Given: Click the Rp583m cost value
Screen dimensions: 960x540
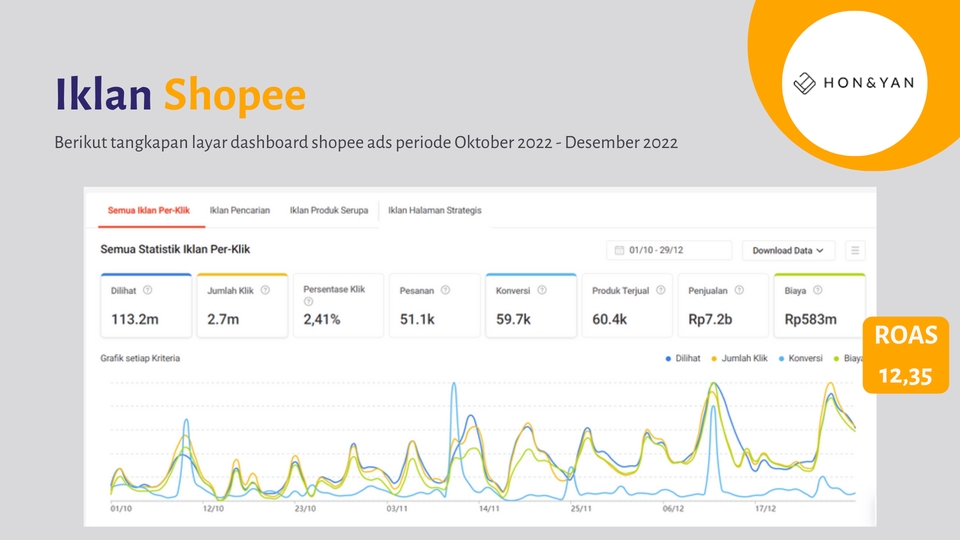Looking at the screenshot, I should click(x=811, y=319).
